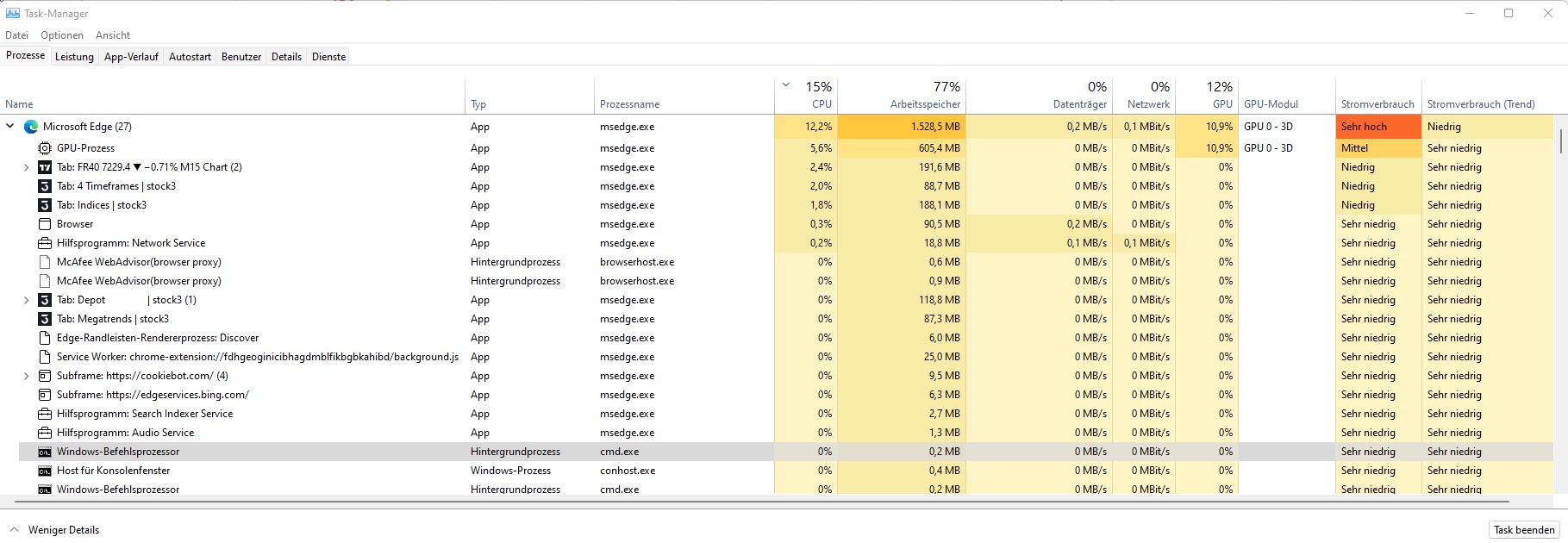Click the Service Worker page icon

point(45,357)
